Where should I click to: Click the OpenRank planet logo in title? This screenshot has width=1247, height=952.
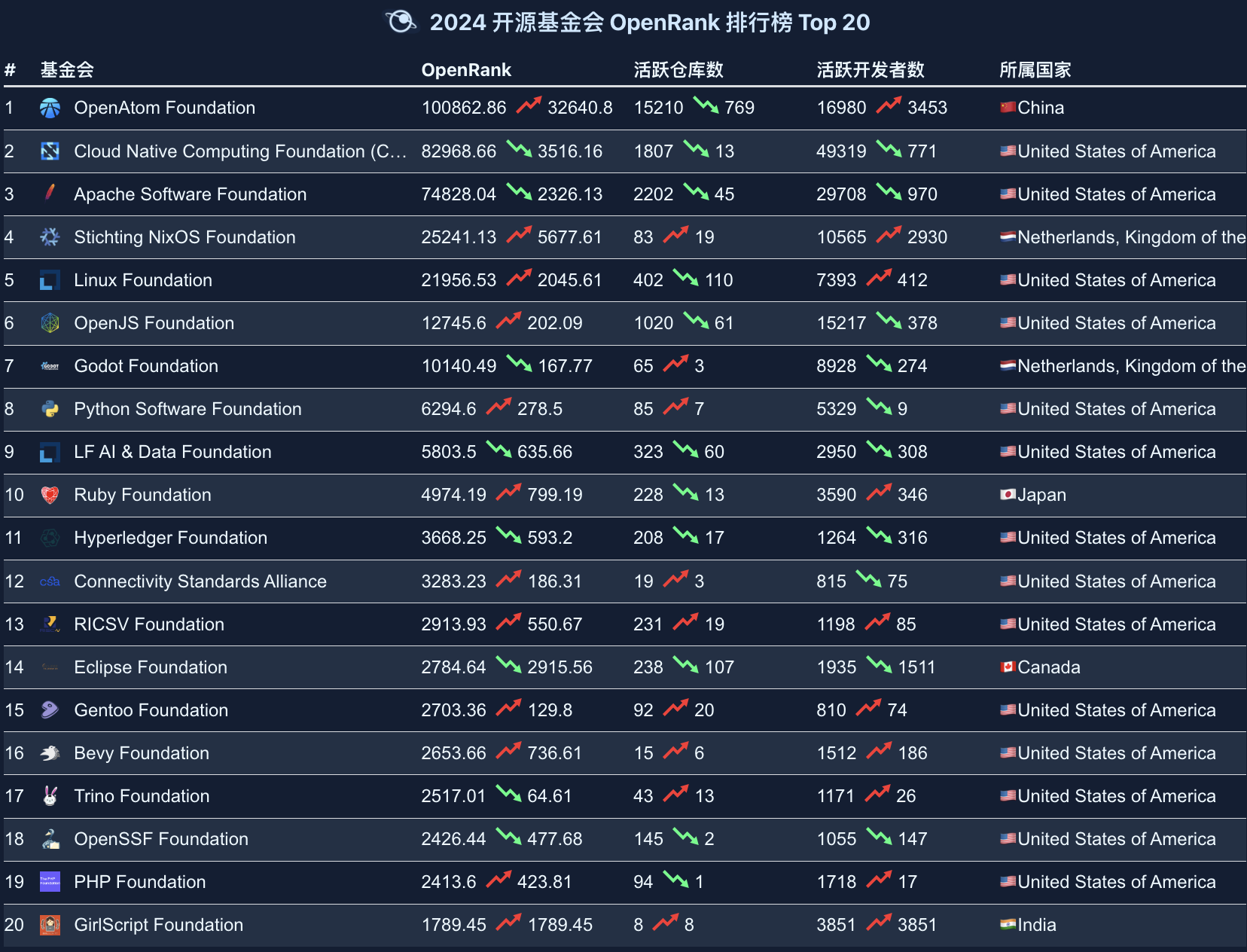[x=401, y=22]
